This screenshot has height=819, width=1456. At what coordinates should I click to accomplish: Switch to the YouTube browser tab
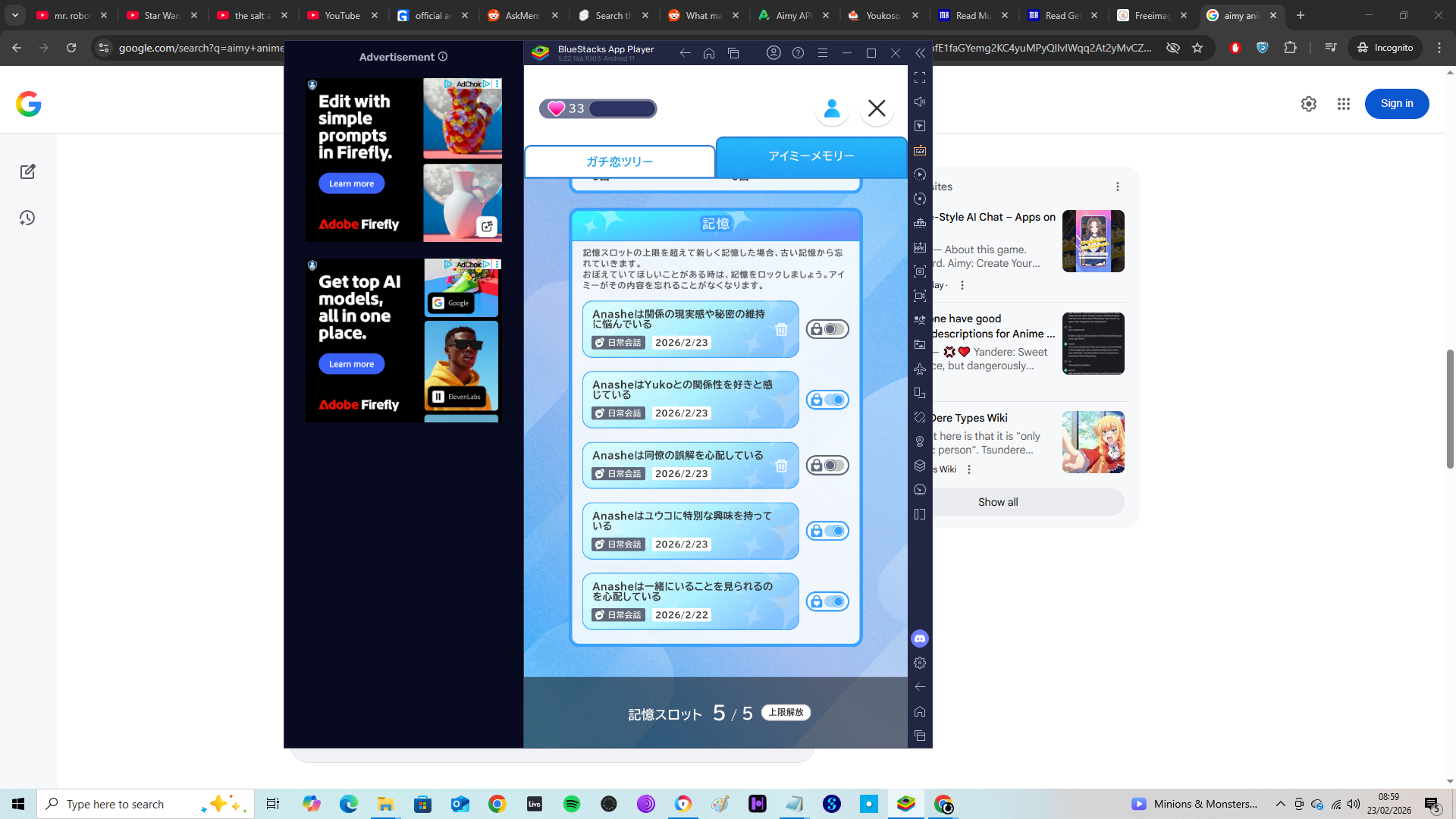click(x=343, y=15)
